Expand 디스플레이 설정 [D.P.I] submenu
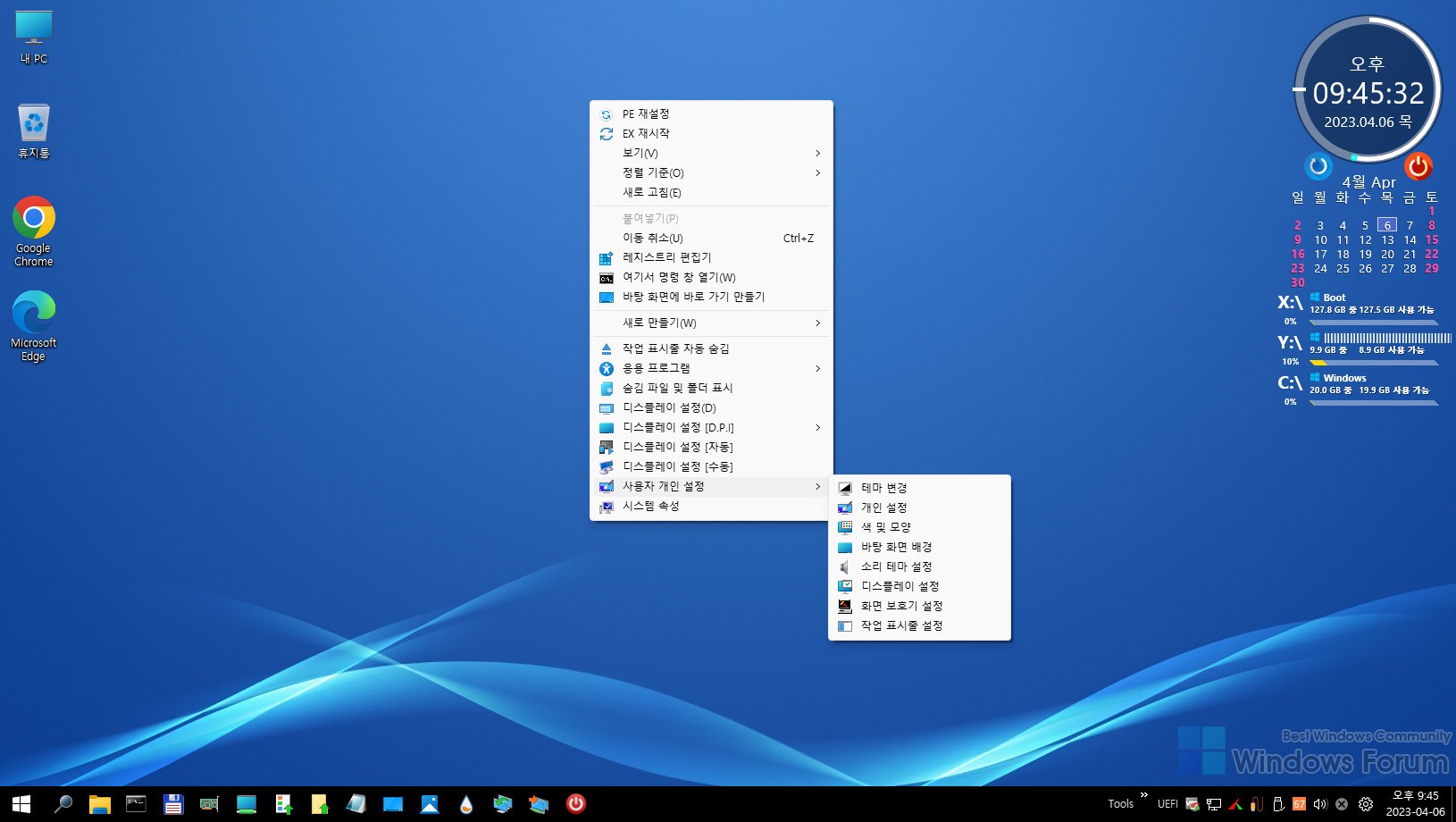 (x=711, y=428)
